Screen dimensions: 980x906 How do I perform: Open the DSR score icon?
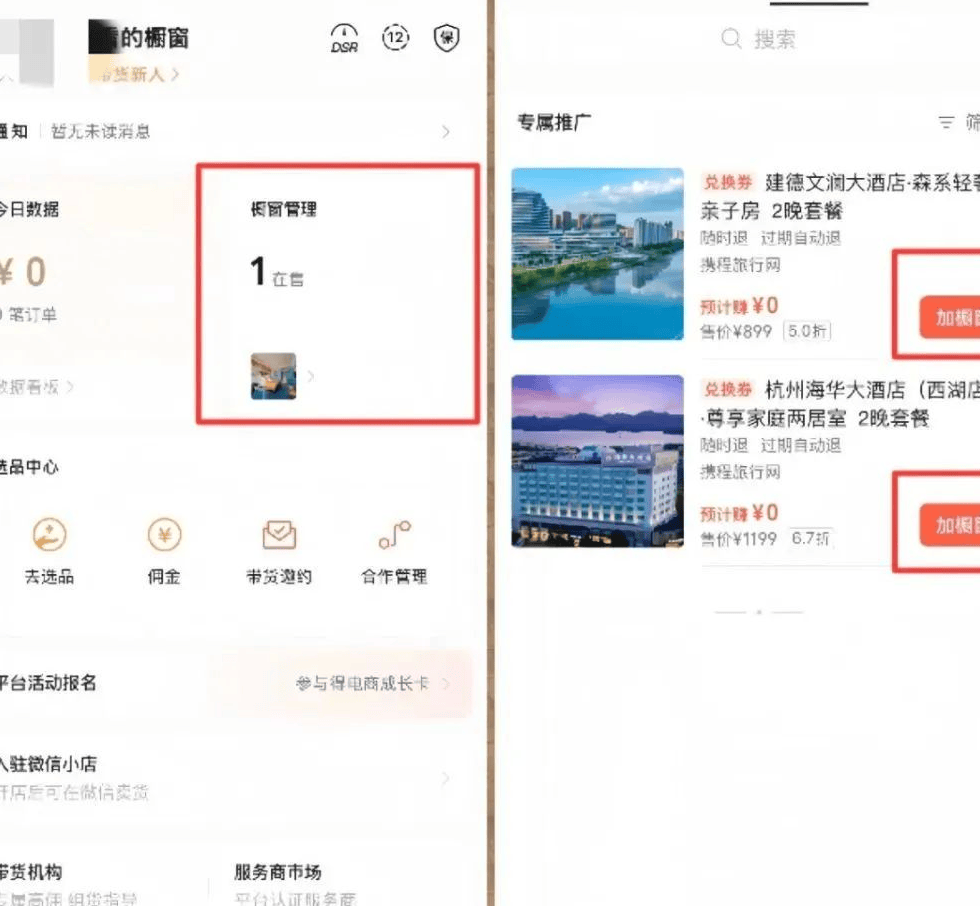coord(344,39)
